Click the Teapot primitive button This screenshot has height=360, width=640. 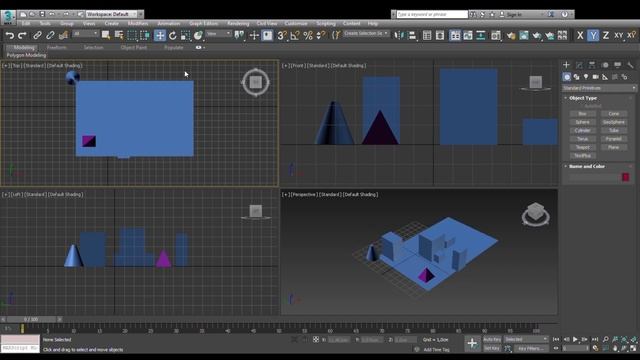582,147
